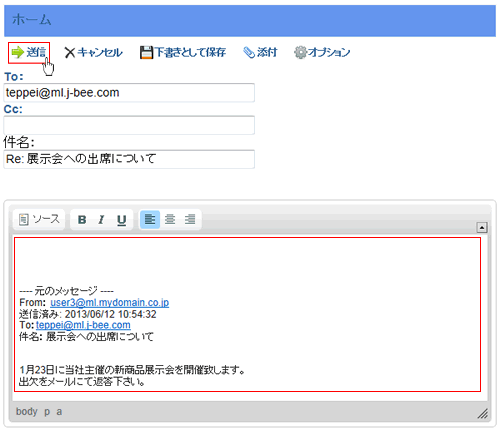
Task: Click the 件名 subject field
Action: (129, 159)
